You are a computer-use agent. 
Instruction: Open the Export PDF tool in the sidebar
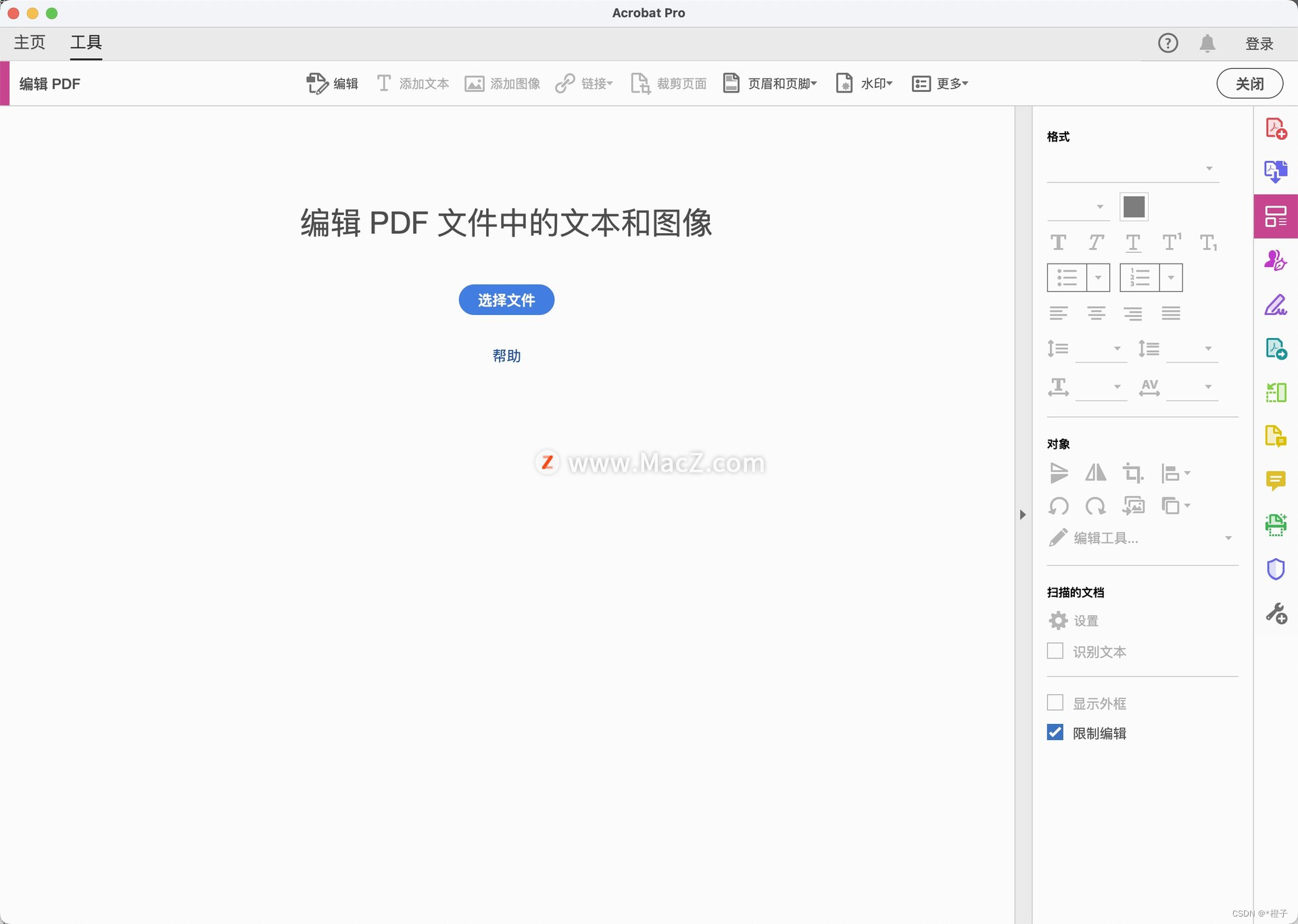(1276, 172)
